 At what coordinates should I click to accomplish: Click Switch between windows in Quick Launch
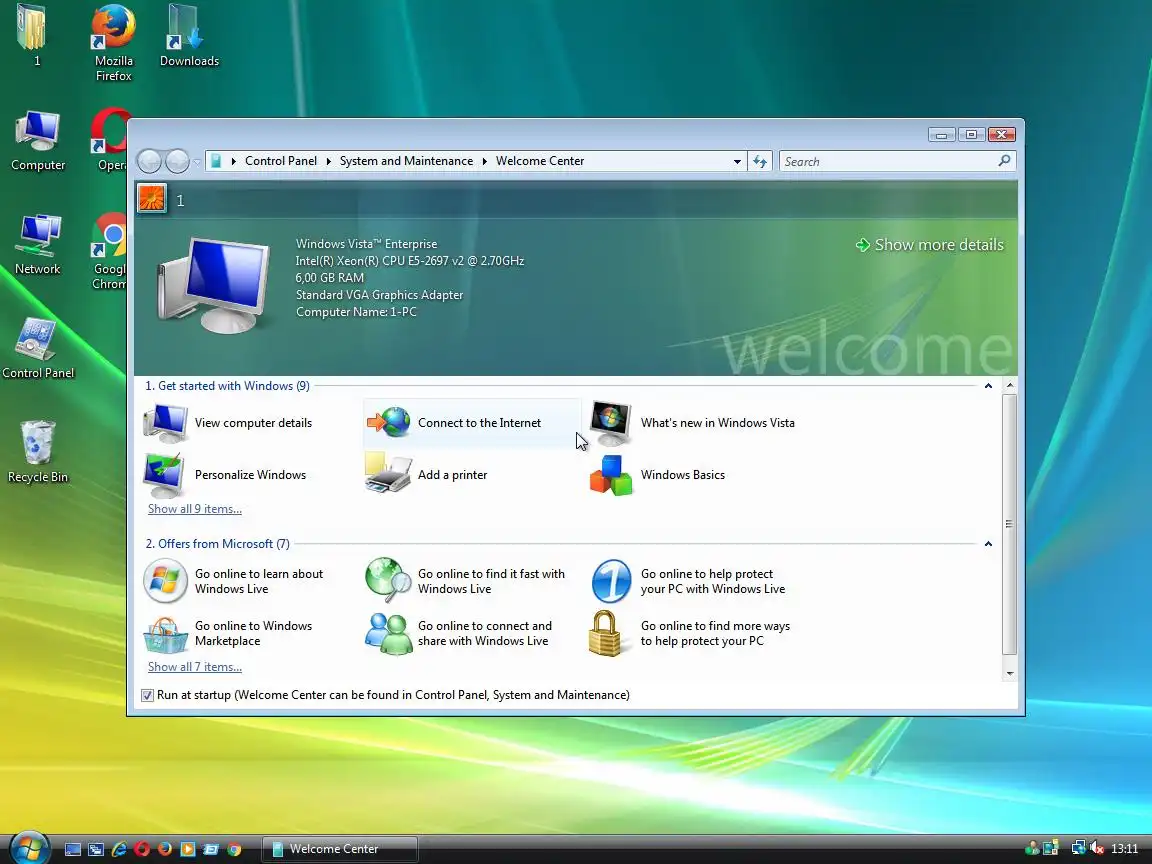pyautogui.click(x=96, y=849)
